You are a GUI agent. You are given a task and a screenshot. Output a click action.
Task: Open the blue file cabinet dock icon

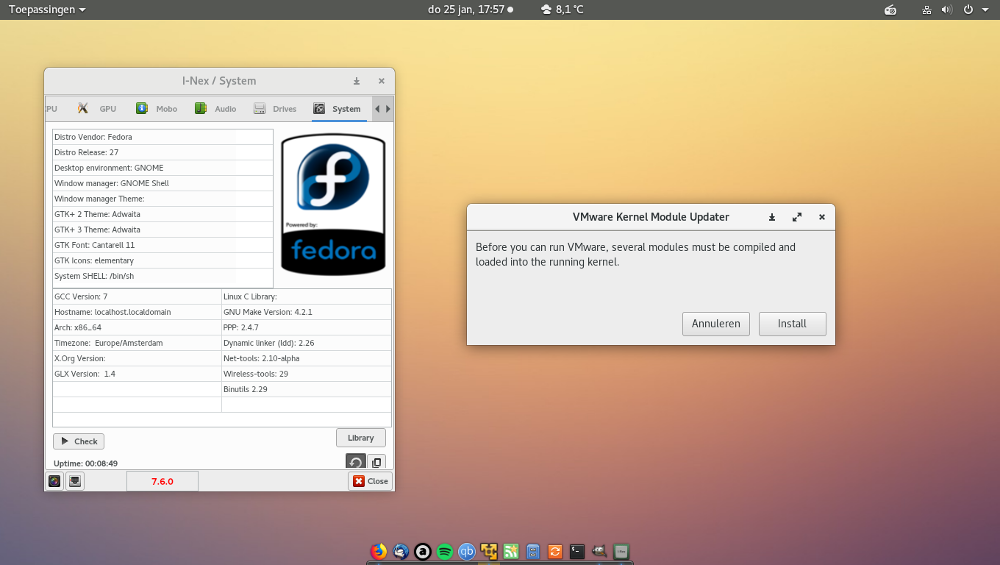[533, 551]
